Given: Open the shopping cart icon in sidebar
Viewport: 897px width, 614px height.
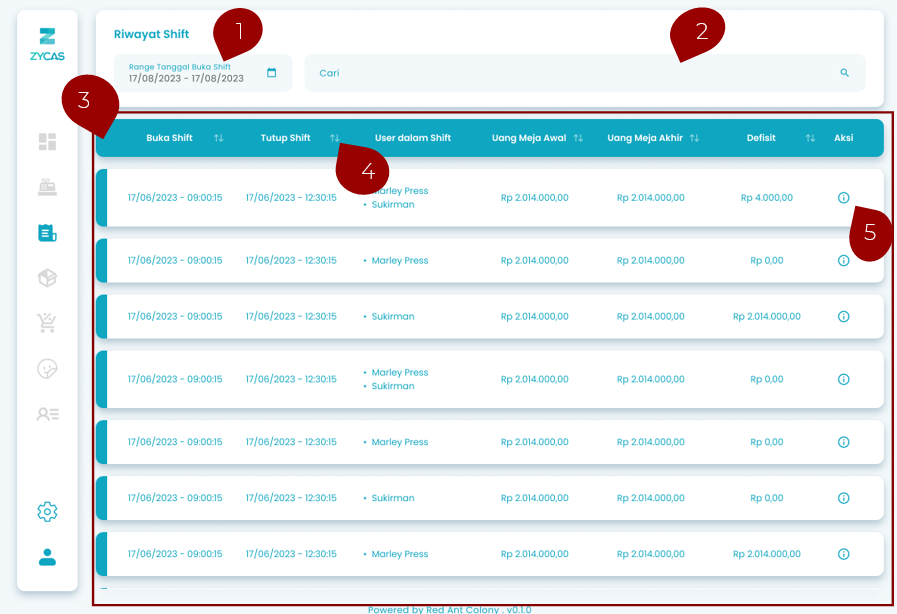Looking at the screenshot, I should coord(47,323).
